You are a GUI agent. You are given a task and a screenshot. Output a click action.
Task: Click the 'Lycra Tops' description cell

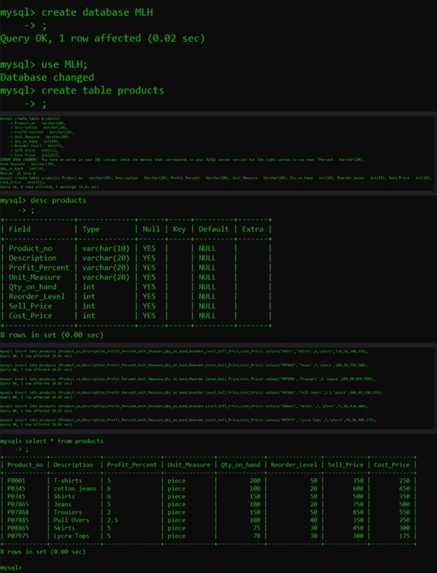71,536
